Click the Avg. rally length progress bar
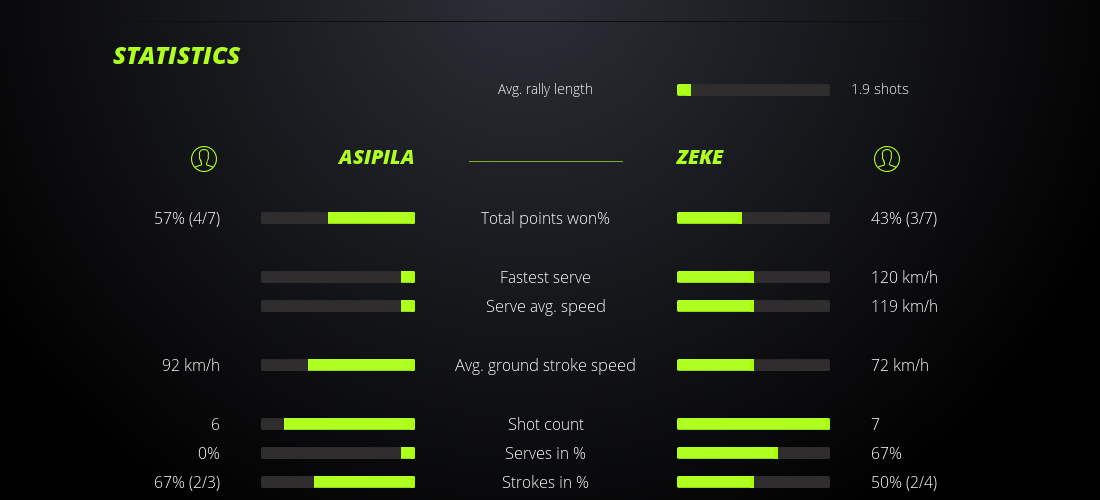 tap(753, 90)
